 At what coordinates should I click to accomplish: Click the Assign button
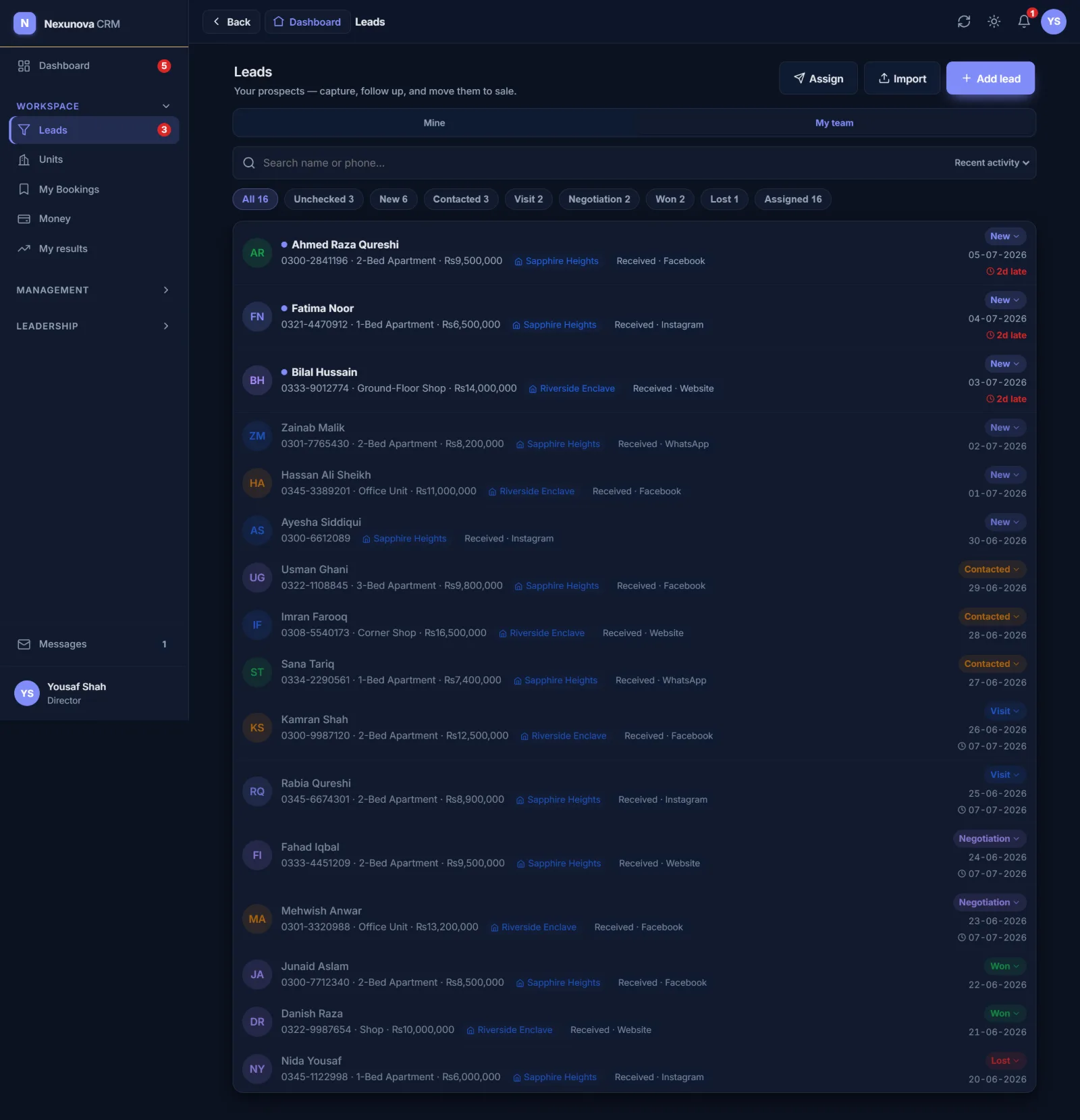tap(818, 78)
